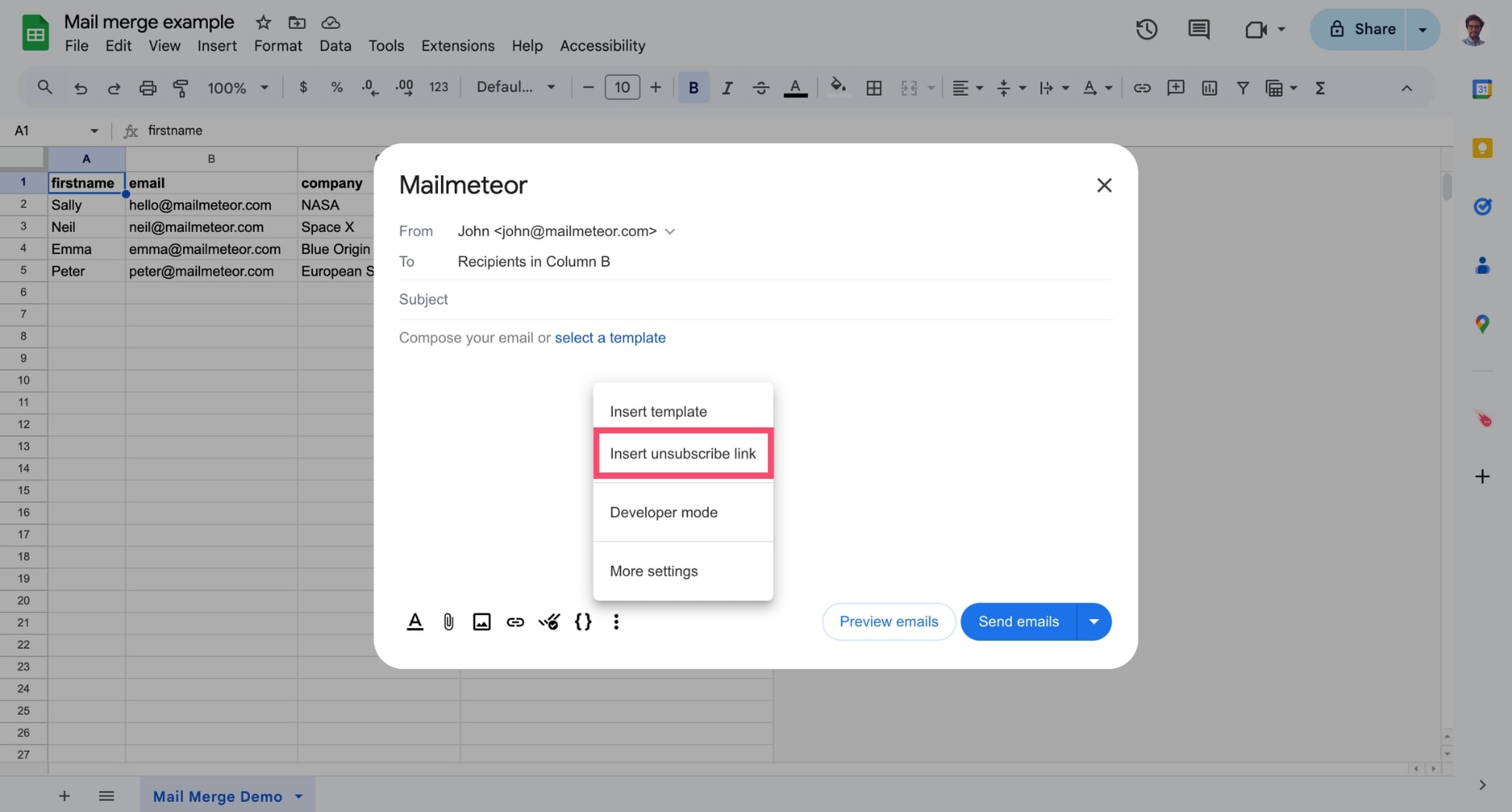The height and width of the screenshot is (812, 1512).
Task: Collapse the toolbar with up chevron
Action: [1406, 88]
